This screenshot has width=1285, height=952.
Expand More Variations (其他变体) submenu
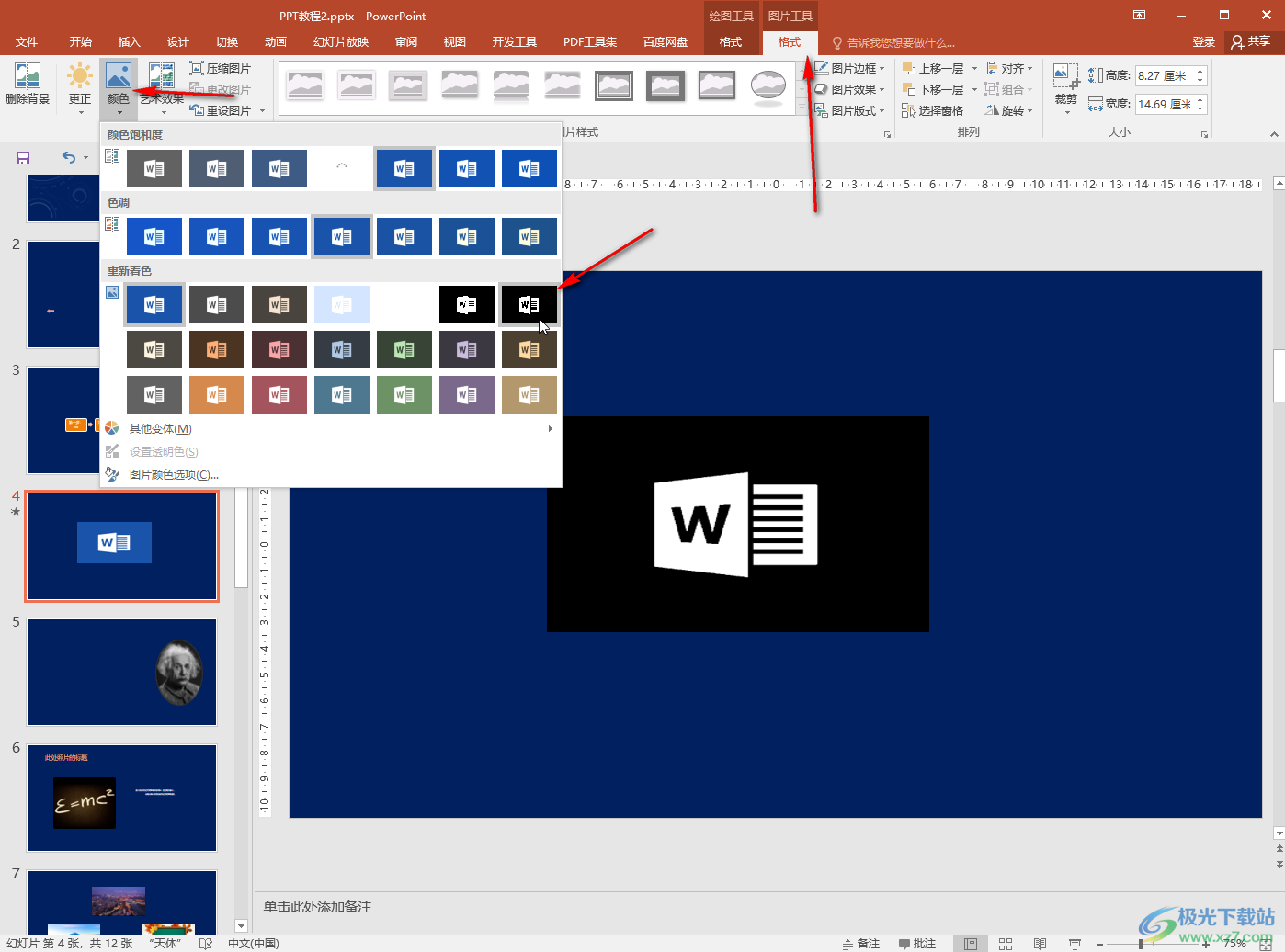(330, 429)
